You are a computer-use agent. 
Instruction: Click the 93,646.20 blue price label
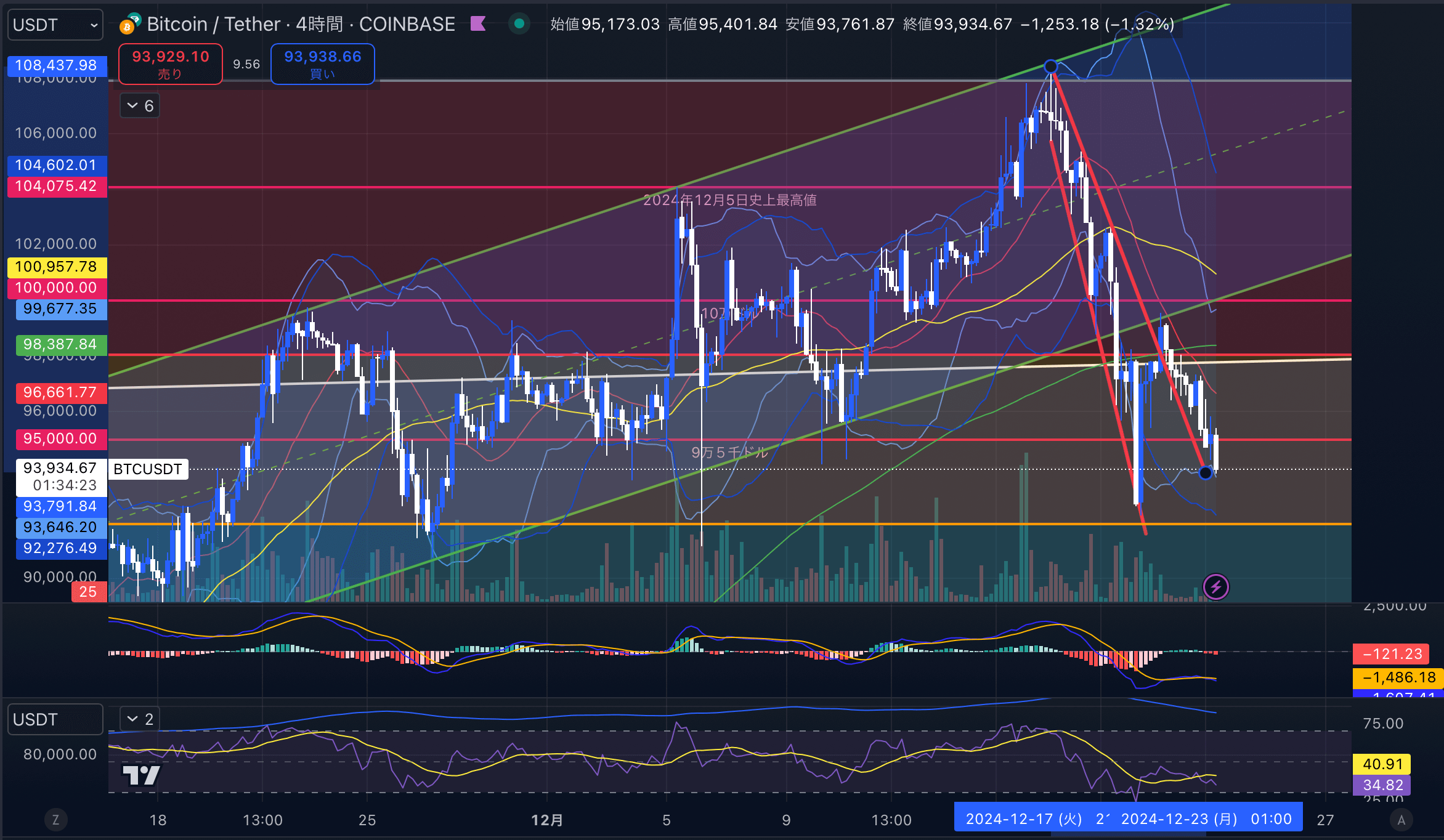[x=60, y=527]
